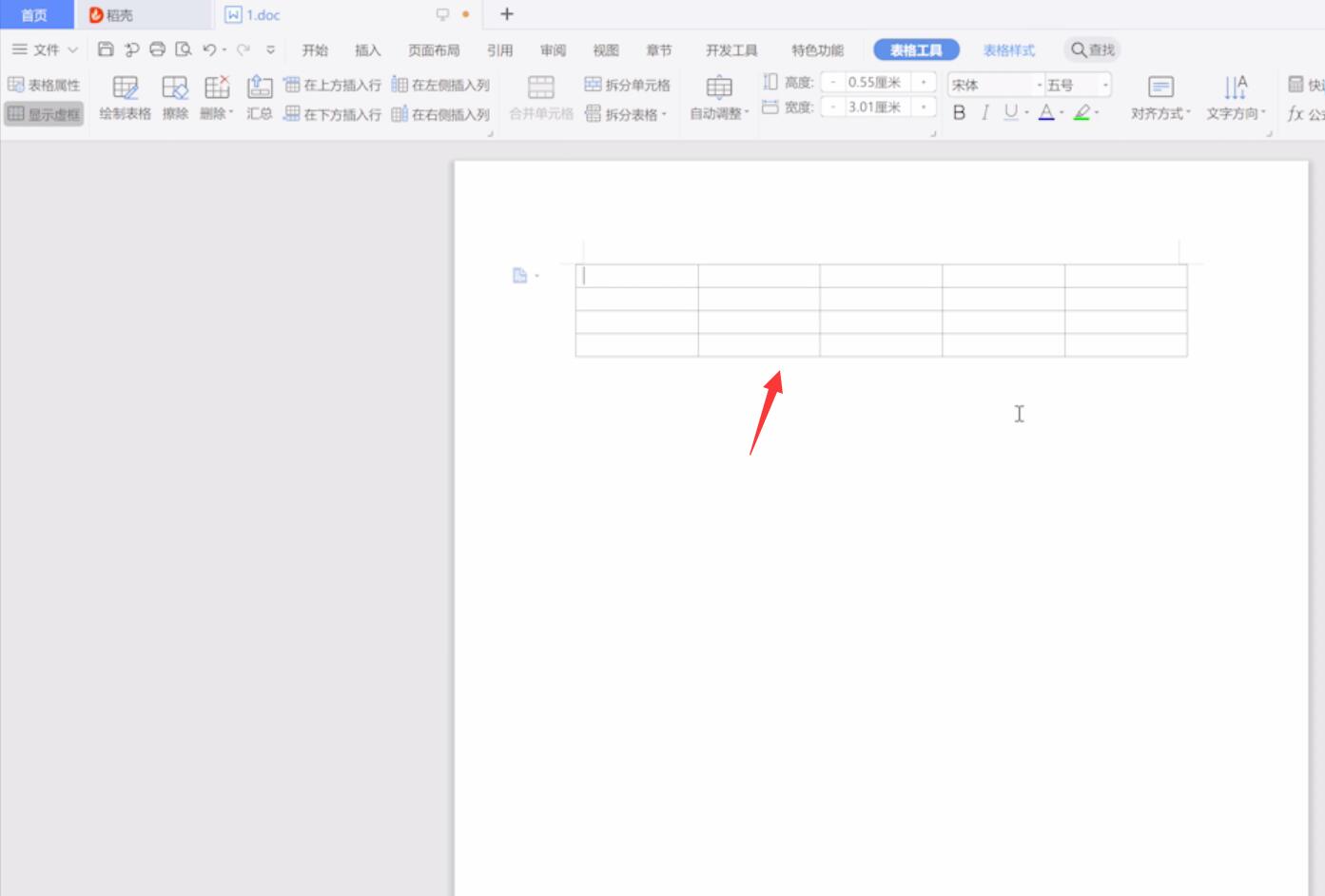Open the 引用 References tab
Image resolution: width=1325 pixels, height=896 pixels.
click(499, 50)
